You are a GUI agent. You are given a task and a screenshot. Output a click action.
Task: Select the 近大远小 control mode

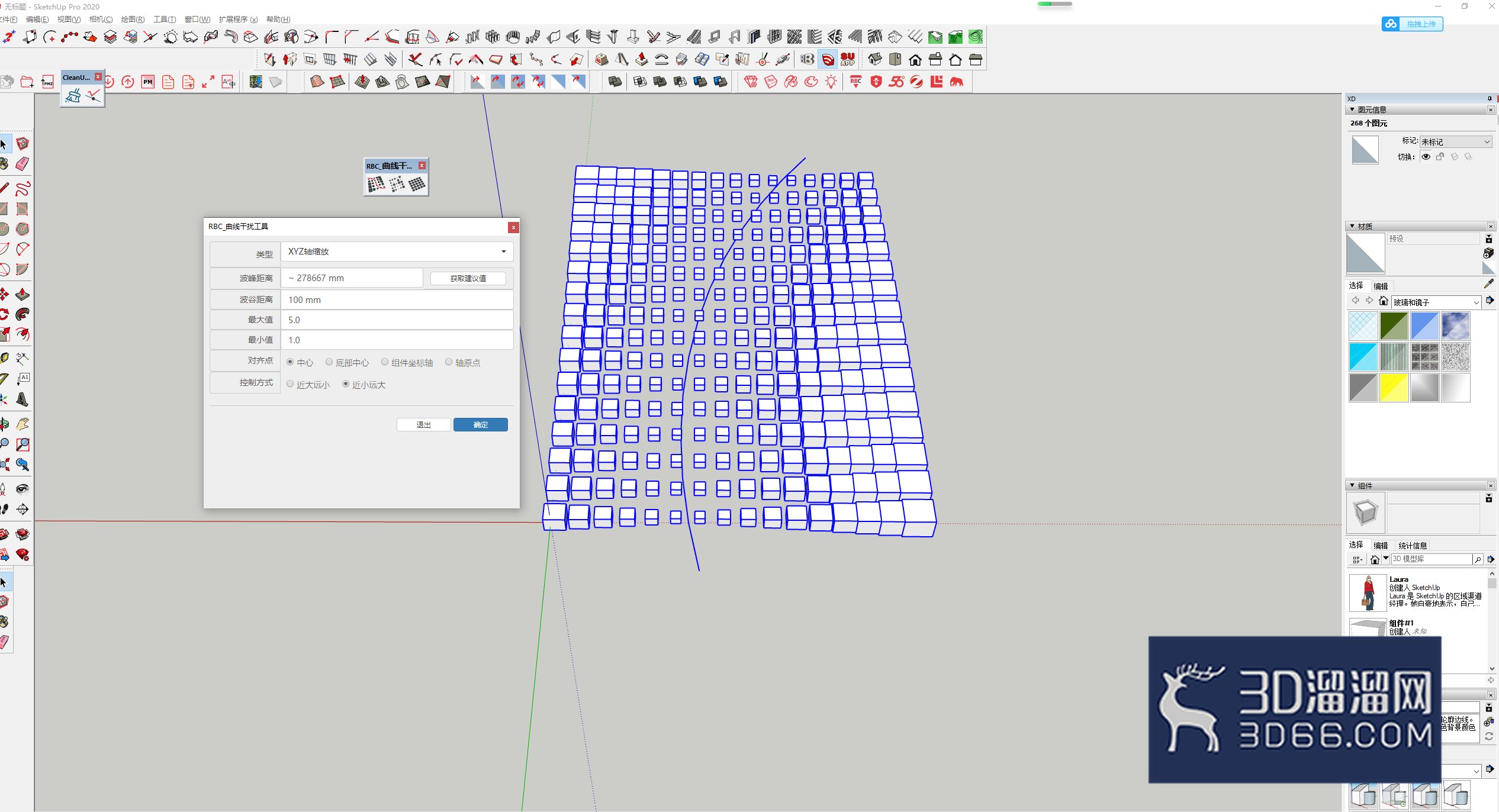[290, 384]
